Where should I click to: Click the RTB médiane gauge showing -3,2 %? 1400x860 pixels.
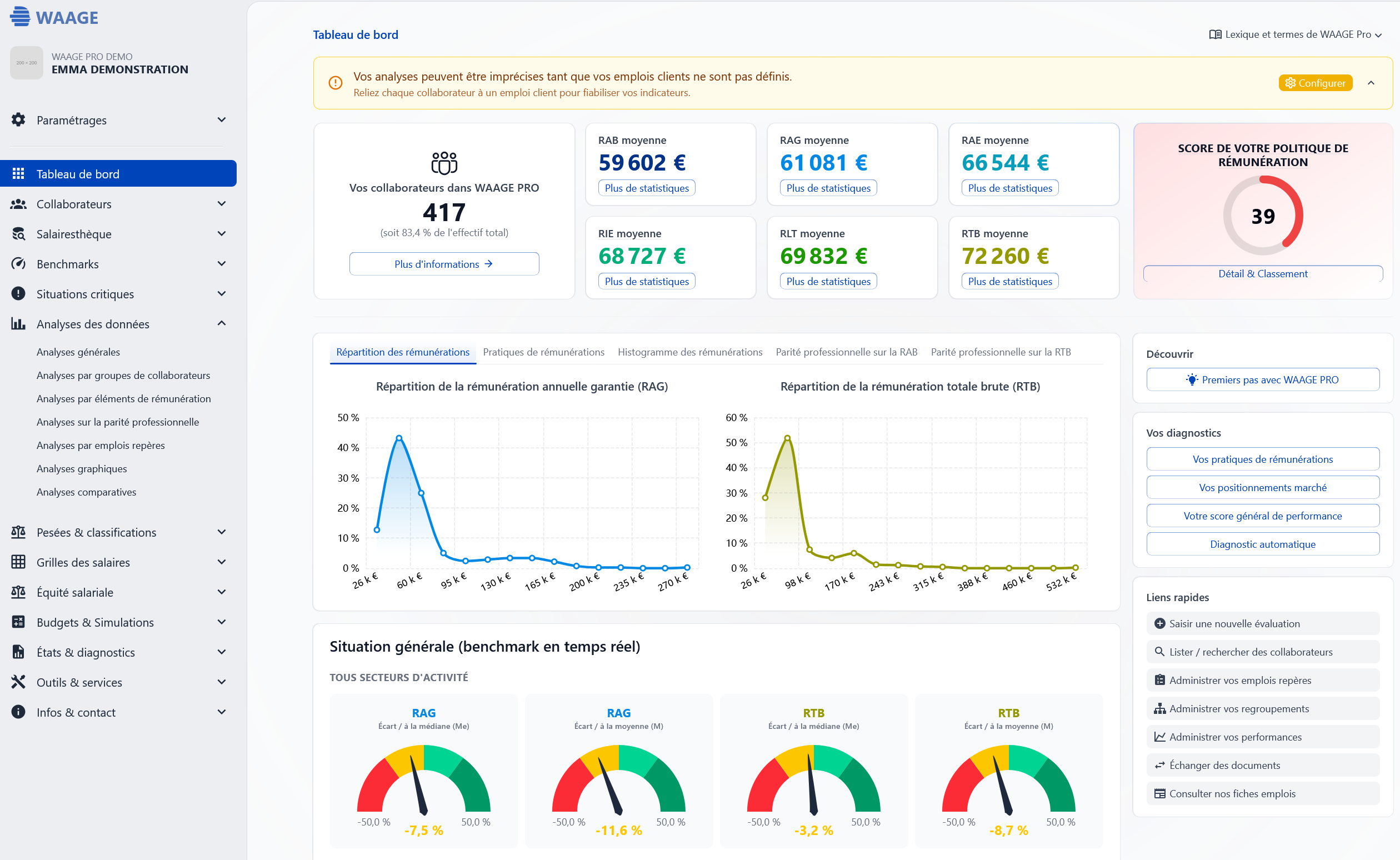(x=814, y=779)
